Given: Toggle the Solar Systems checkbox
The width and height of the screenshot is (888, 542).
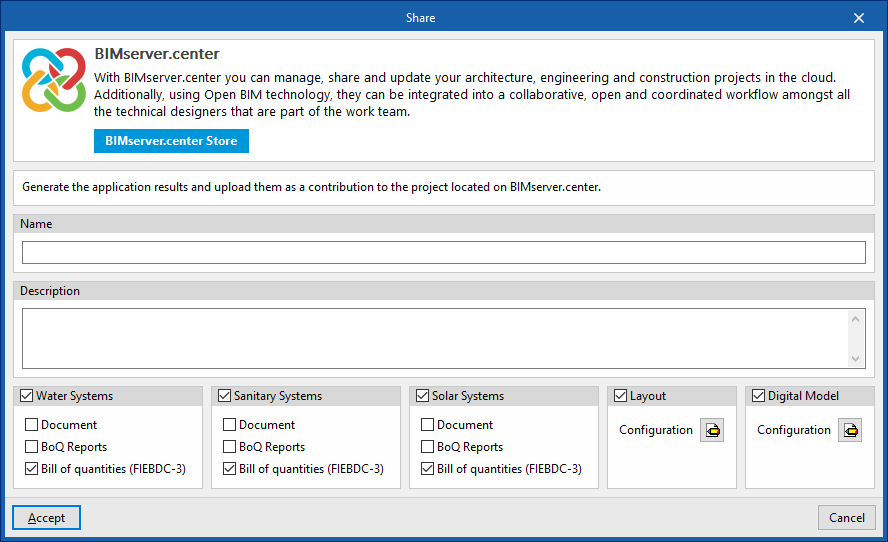Looking at the screenshot, I should tap(423, 396).
